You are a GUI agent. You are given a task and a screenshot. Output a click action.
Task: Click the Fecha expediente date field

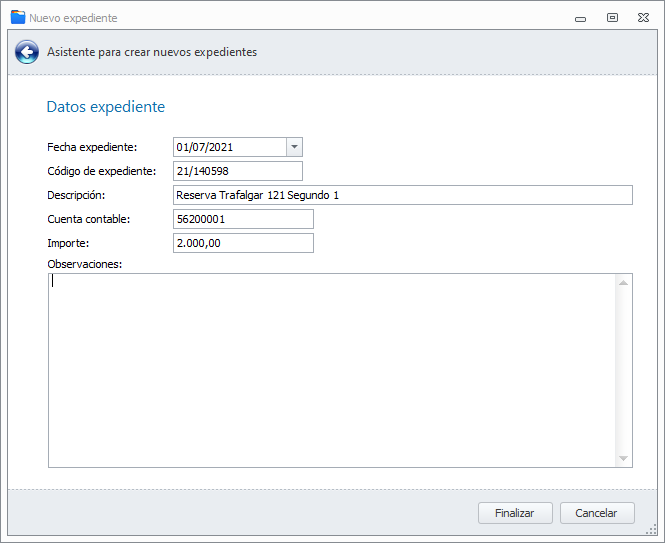(x=229, y=147)
